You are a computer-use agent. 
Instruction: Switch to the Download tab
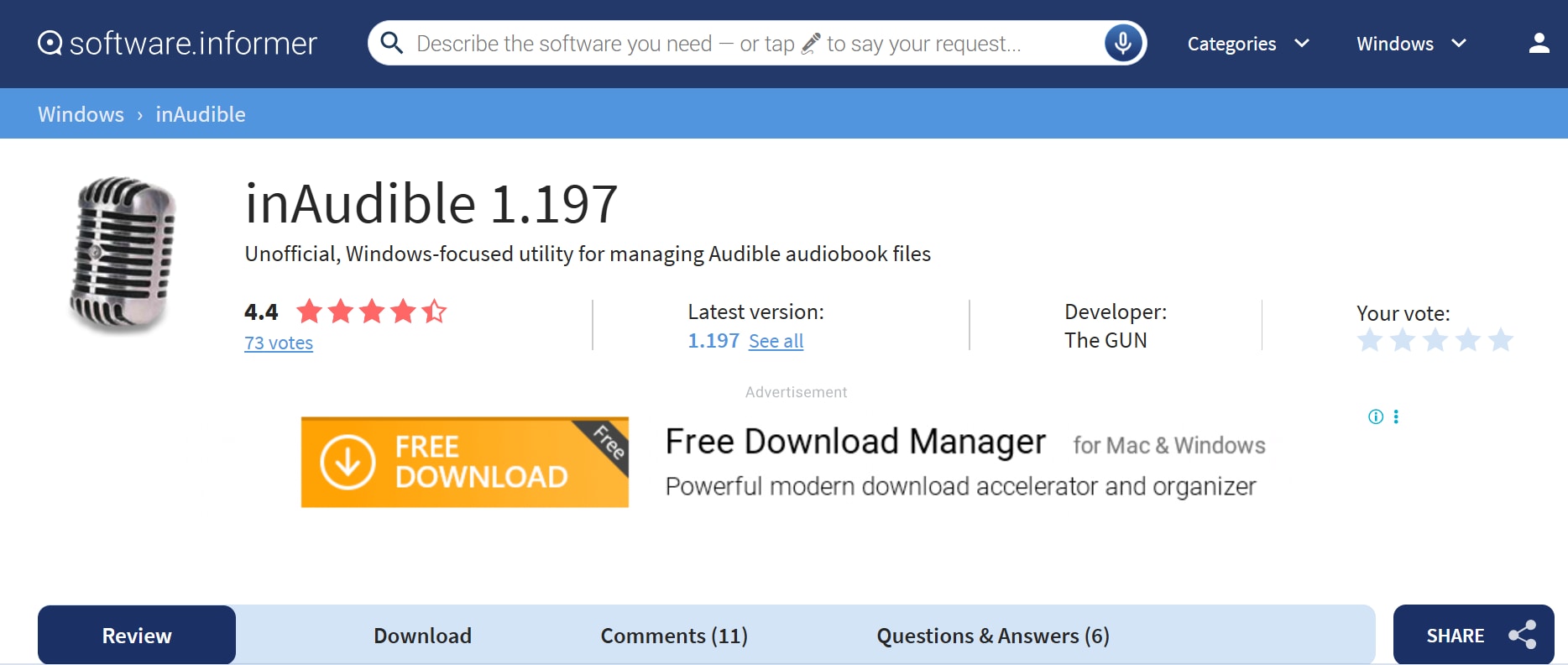(422, 636)
